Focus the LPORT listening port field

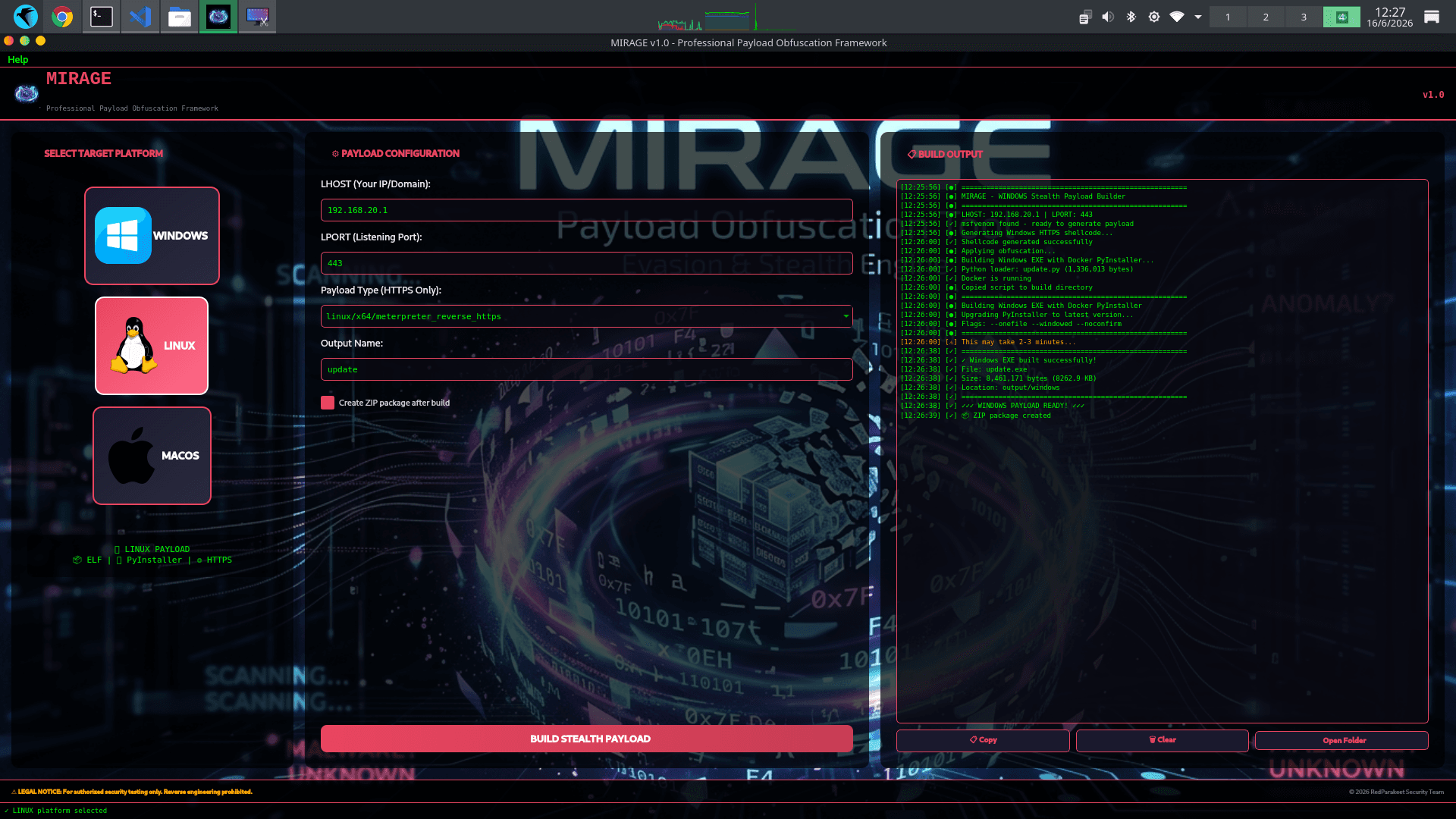pos(586,263)
